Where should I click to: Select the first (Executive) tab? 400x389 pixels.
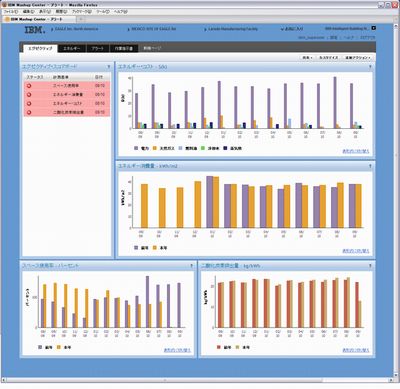coord(40,48)
